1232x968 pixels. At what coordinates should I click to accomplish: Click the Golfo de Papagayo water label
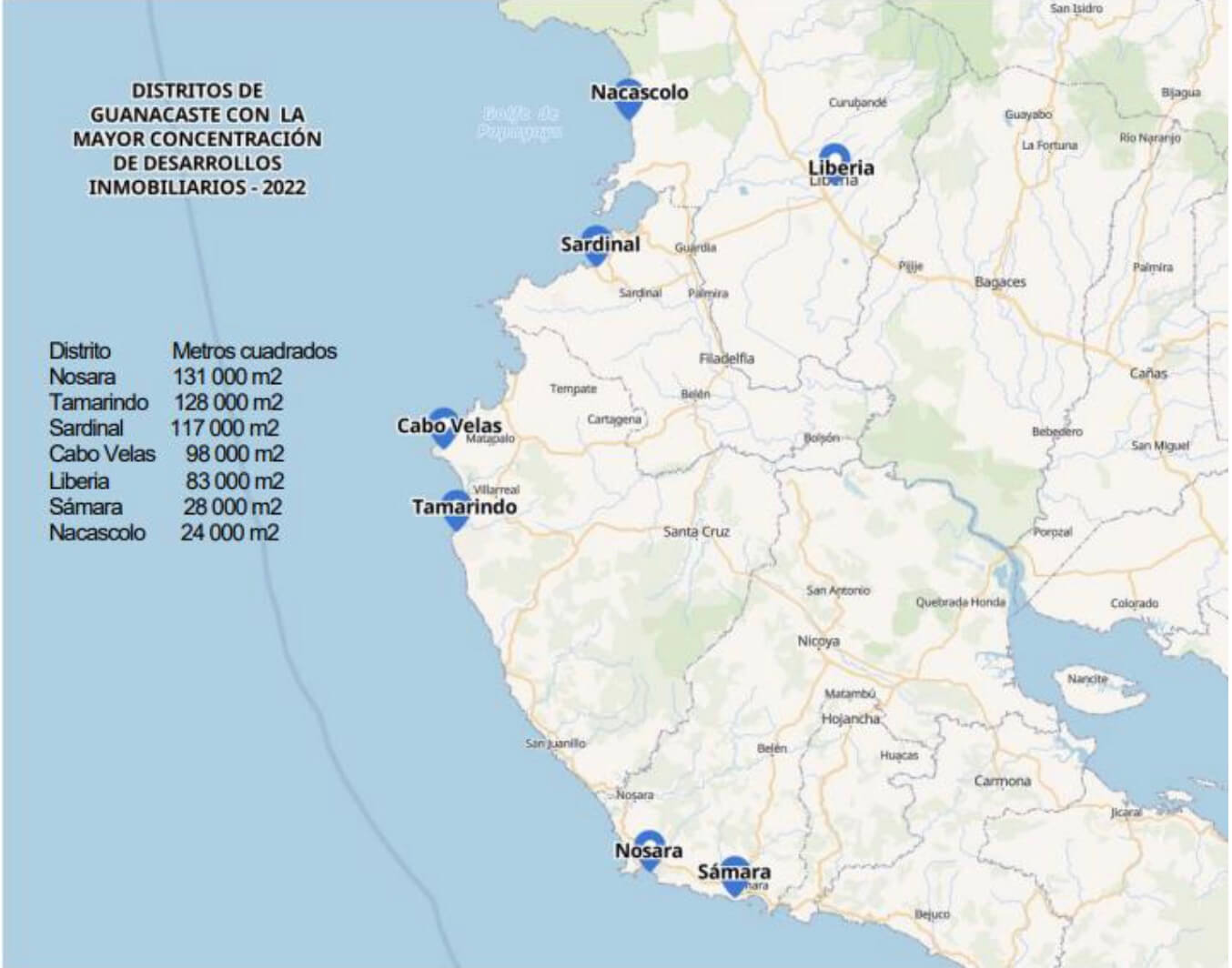(518, 123)
